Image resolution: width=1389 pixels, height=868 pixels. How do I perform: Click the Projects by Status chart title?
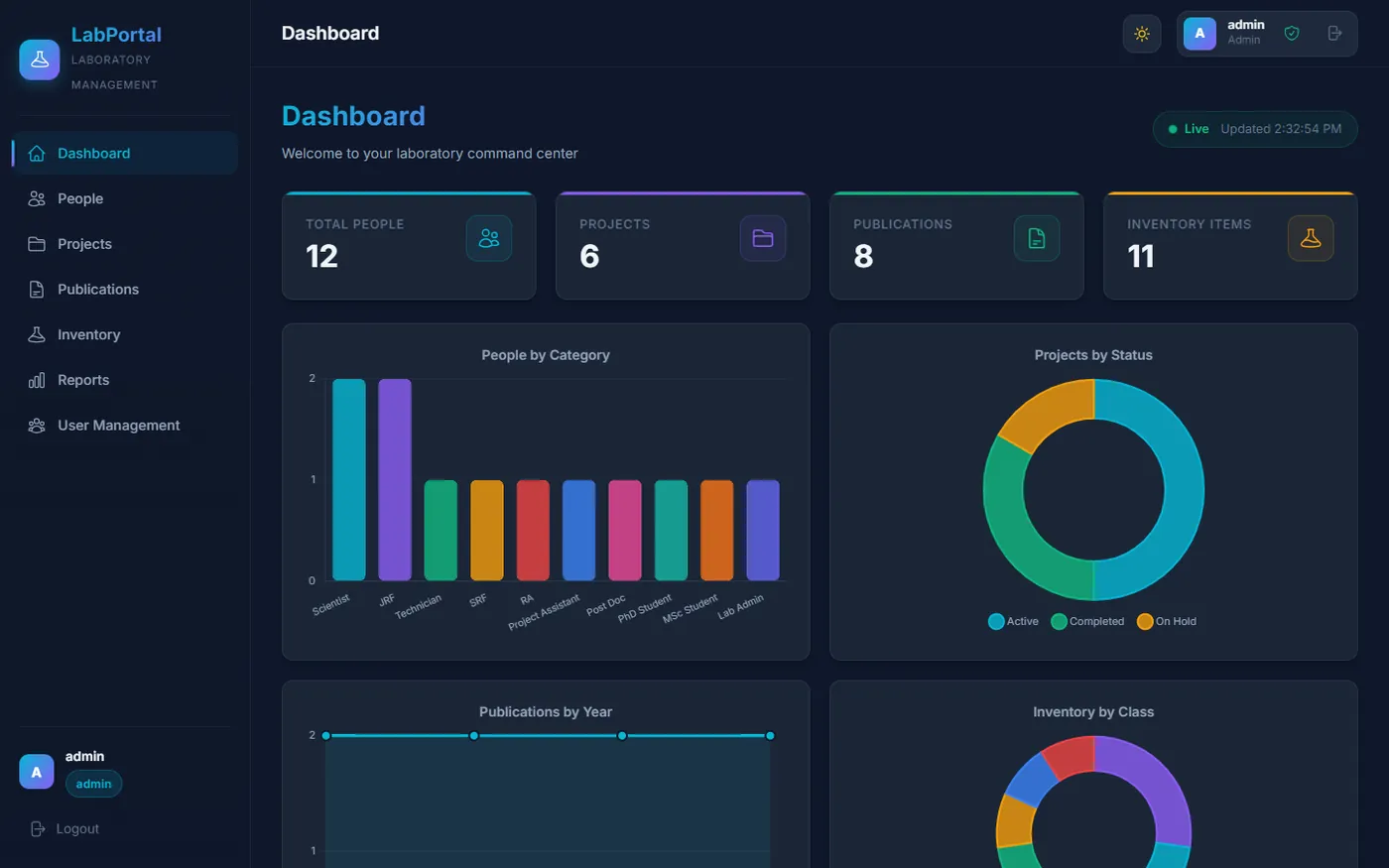click(1093, 355)
